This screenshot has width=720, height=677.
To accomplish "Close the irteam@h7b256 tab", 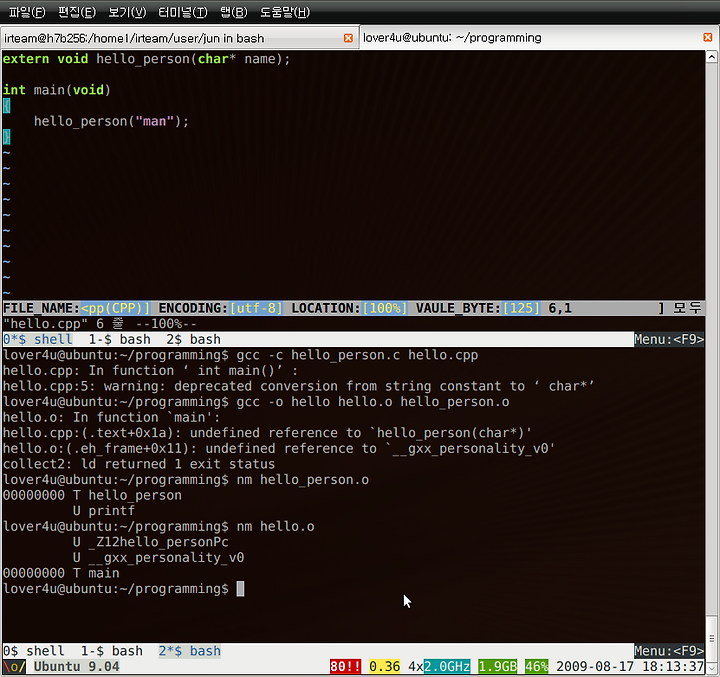I will [349, 38].
